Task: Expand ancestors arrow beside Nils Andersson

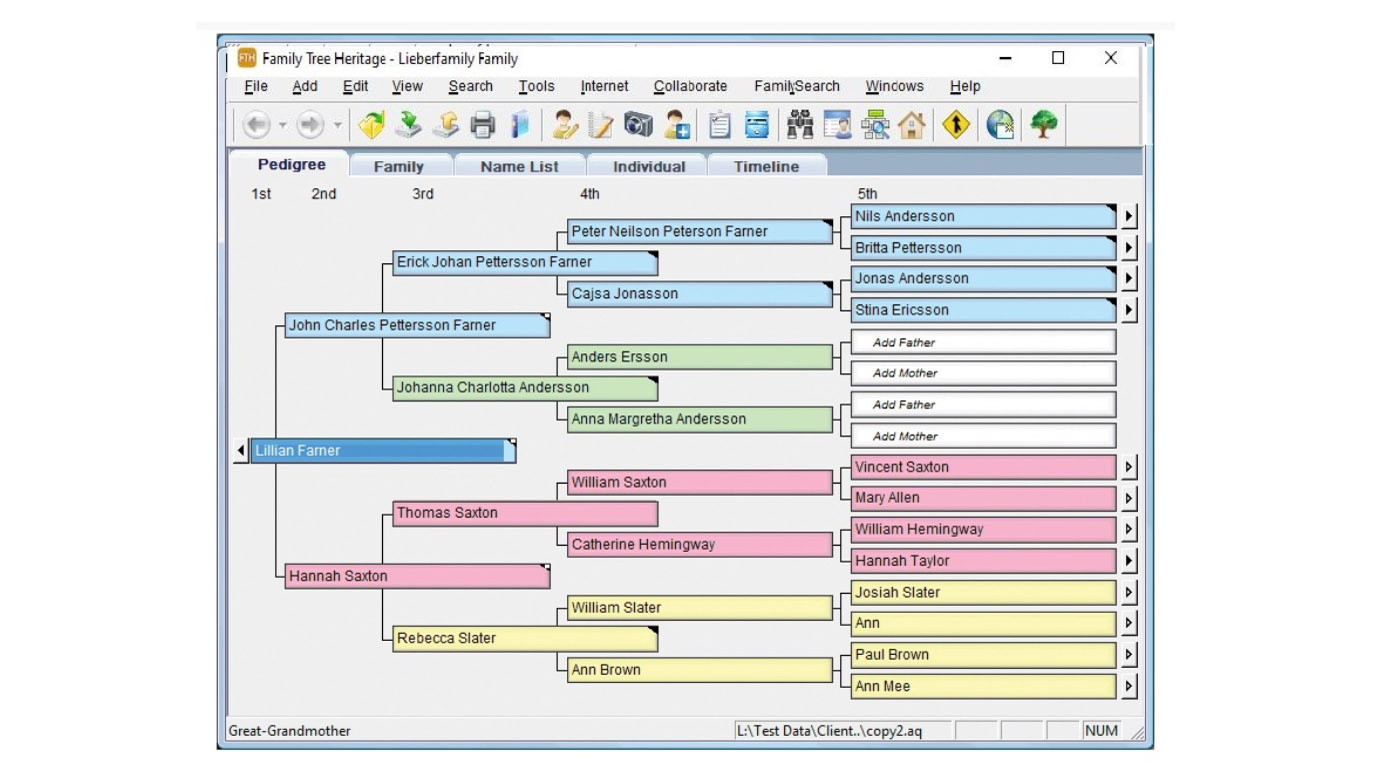Action: pyautogui.click(x=1129, y=216)
